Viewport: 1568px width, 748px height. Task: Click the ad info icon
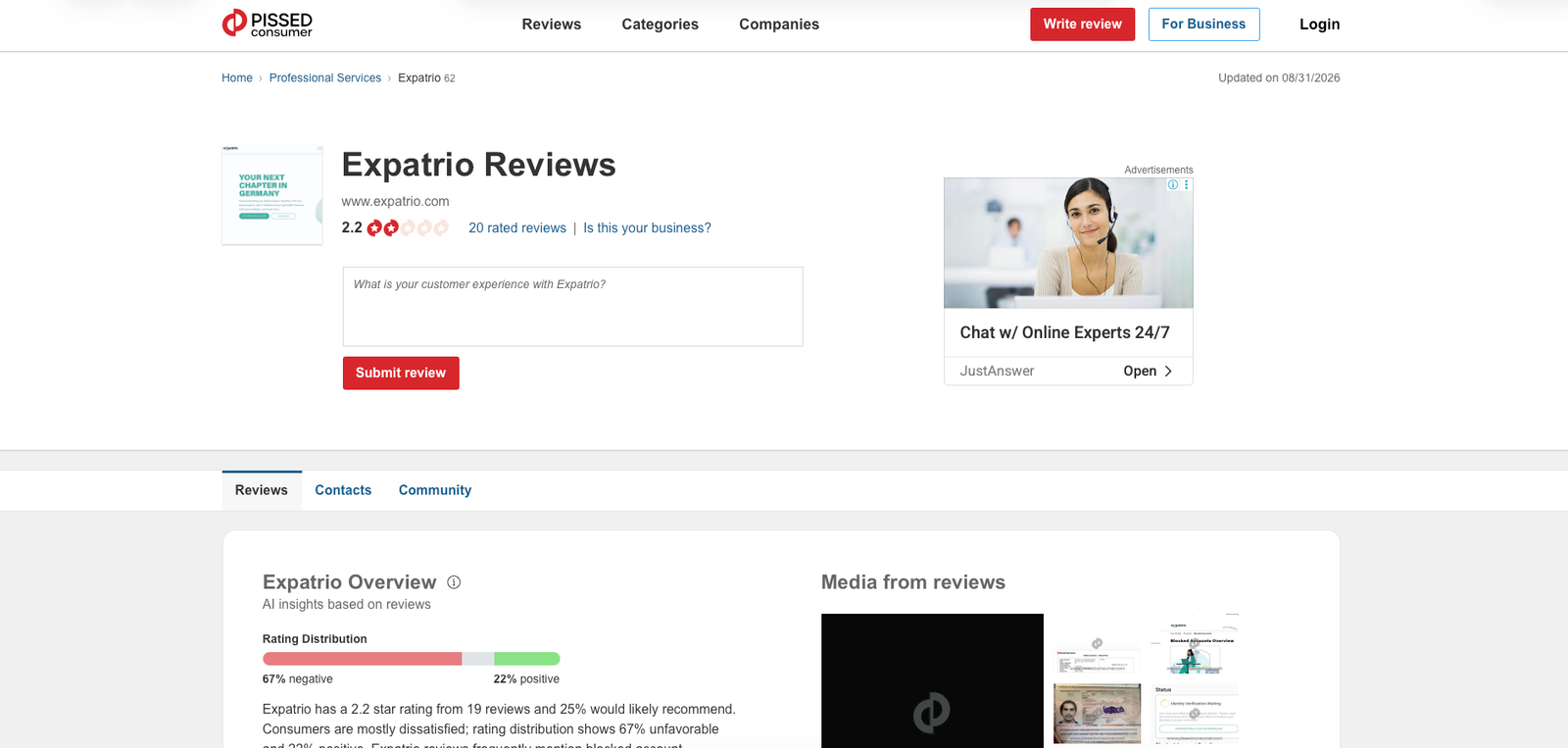tap(1173, 184)
